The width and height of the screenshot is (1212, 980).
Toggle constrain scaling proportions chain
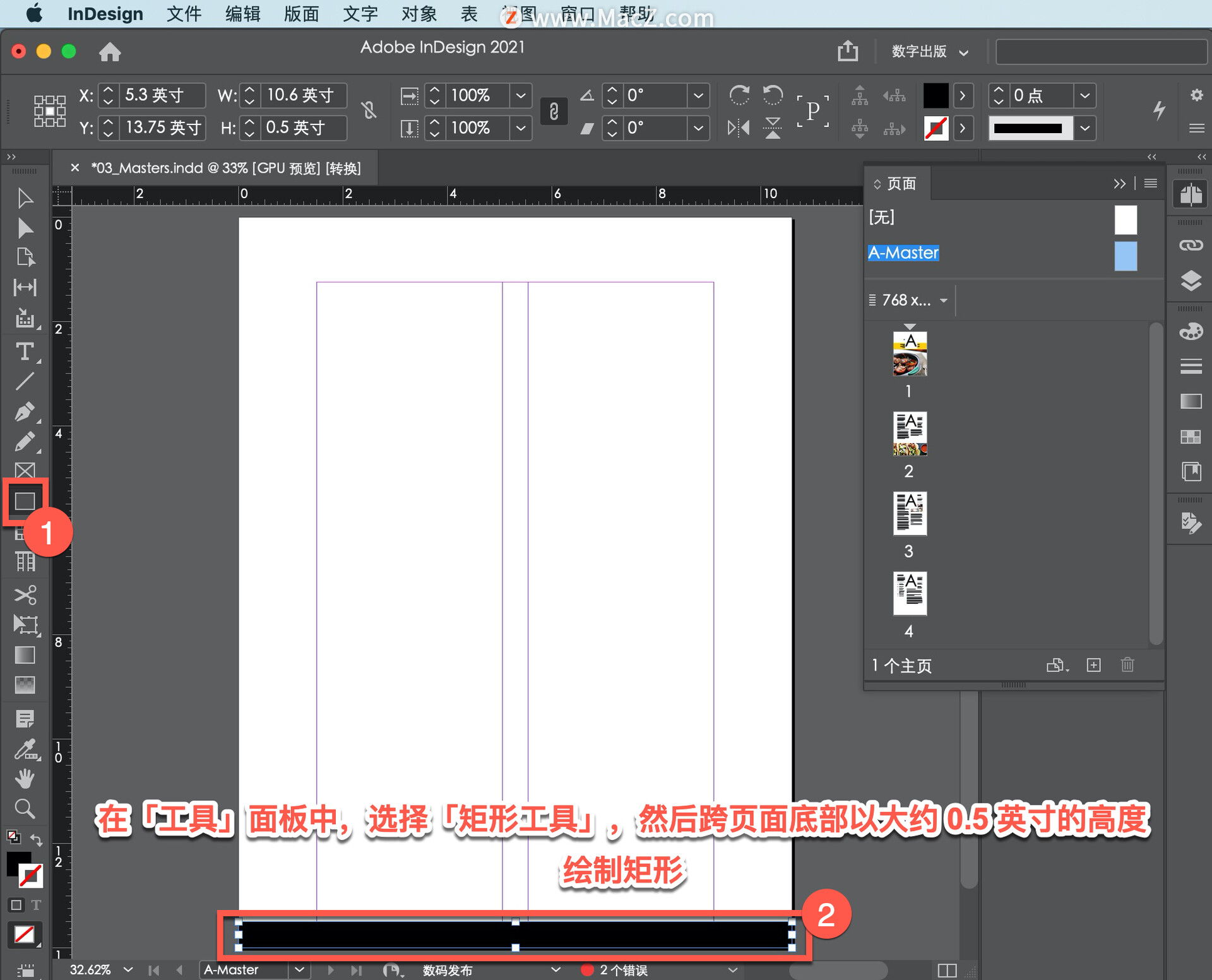click(554, 112)
